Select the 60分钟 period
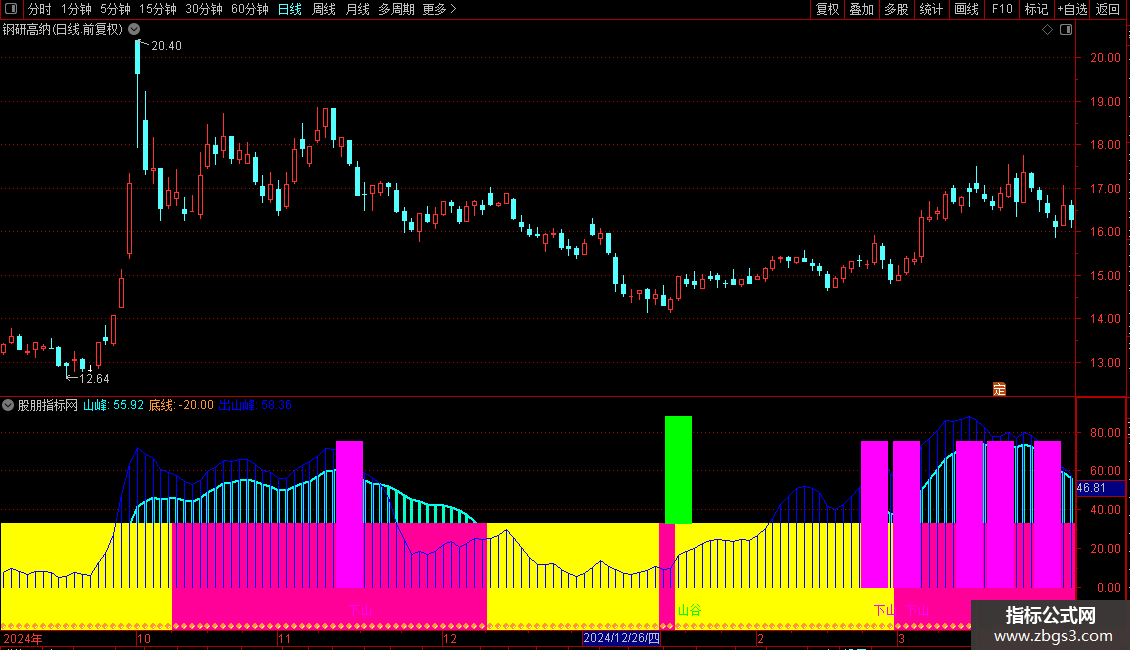Viewport: 1130px width, 650px height. pyautogui.click(x=250, y=9)
